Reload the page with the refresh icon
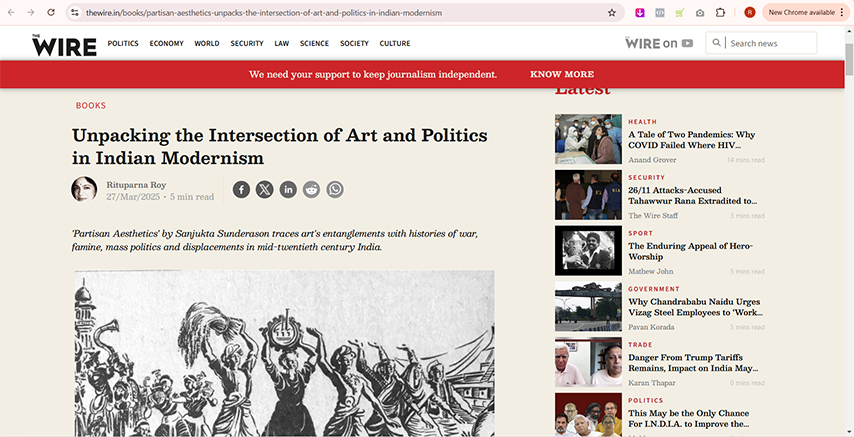 (x=51, y=12)
